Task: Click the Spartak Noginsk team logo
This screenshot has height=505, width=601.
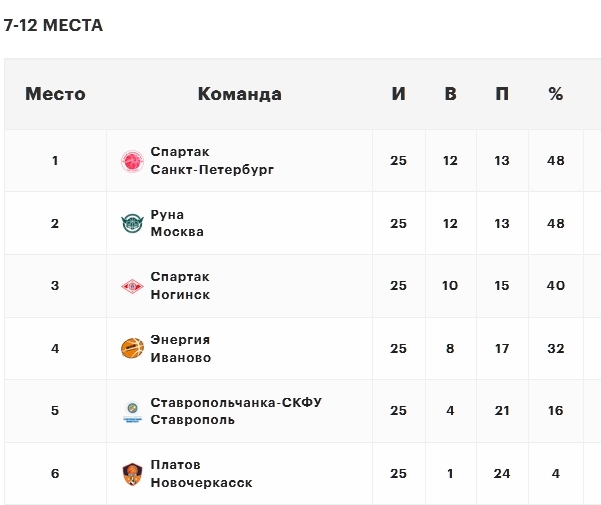Action: [132, 286]
